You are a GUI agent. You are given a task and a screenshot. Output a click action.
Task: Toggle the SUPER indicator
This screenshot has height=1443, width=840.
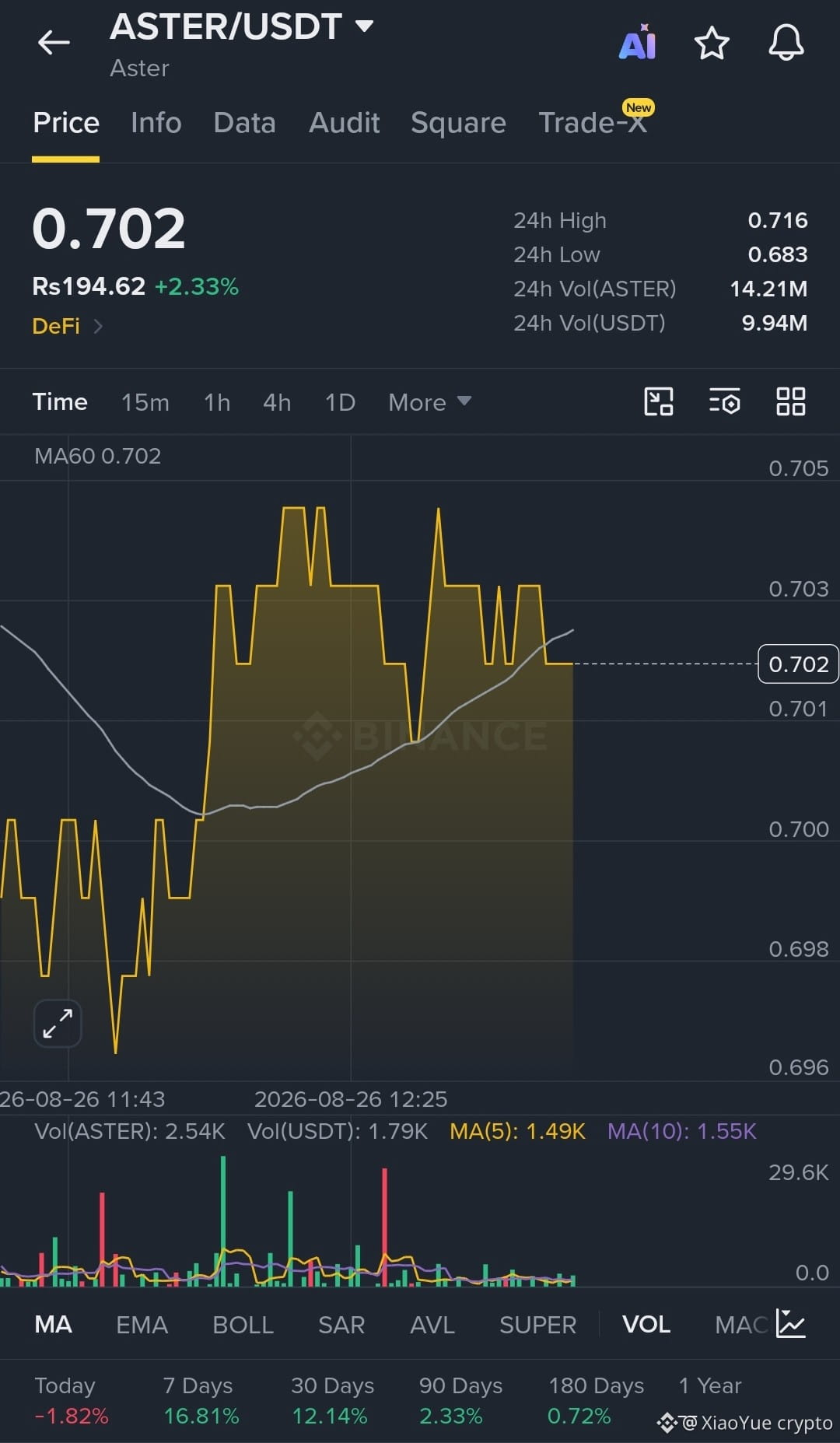tap(537, 1324)
